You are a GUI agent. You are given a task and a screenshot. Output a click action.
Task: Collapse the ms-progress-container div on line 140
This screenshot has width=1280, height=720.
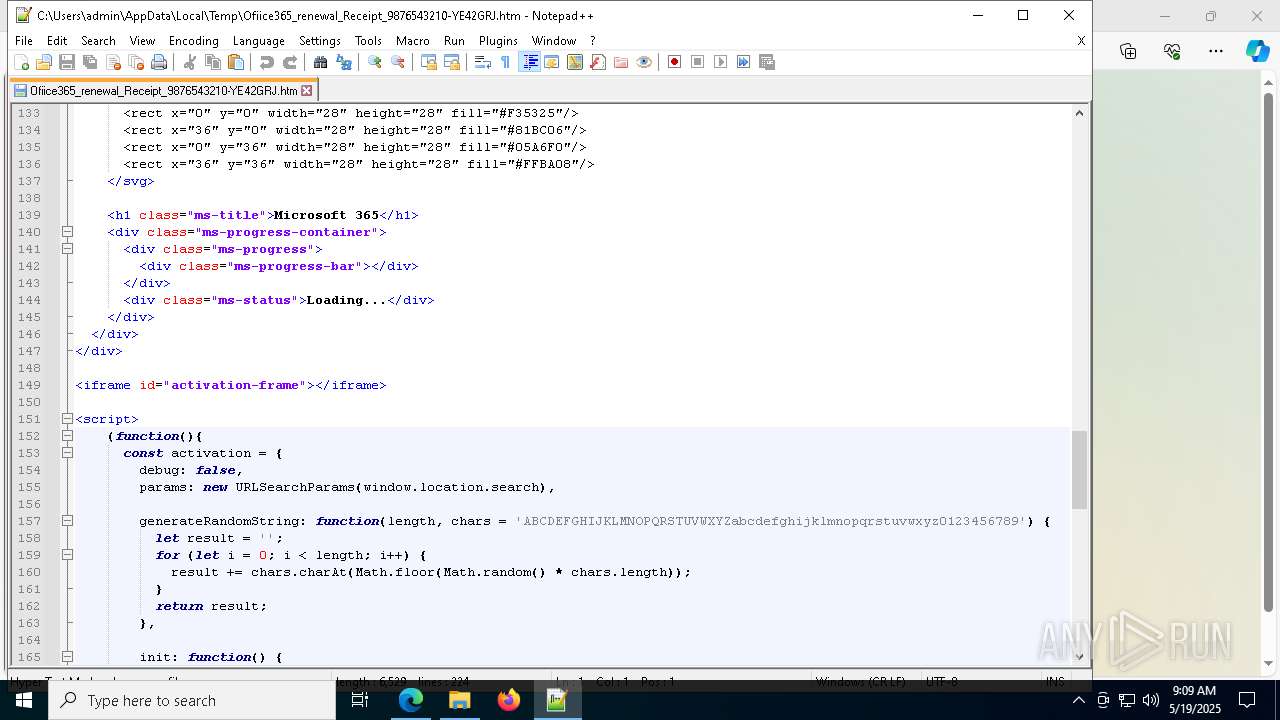pos(67,232)
